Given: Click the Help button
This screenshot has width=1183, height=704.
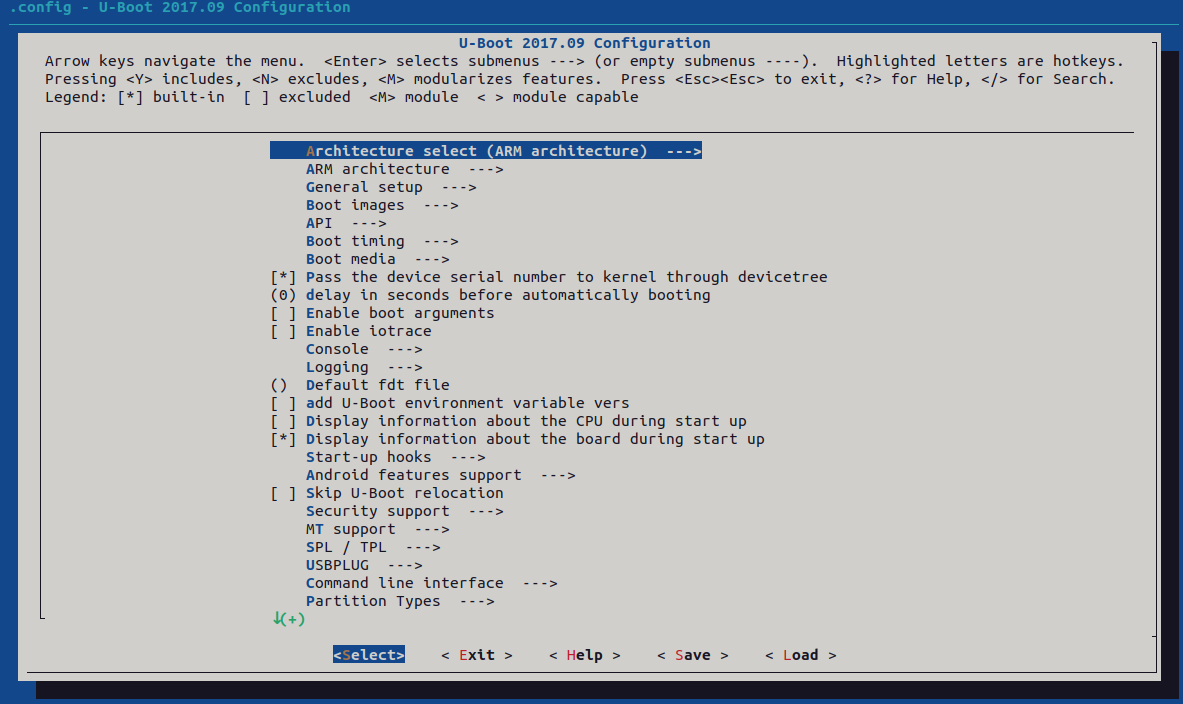Looking at the screenshot, I should 585,655.
